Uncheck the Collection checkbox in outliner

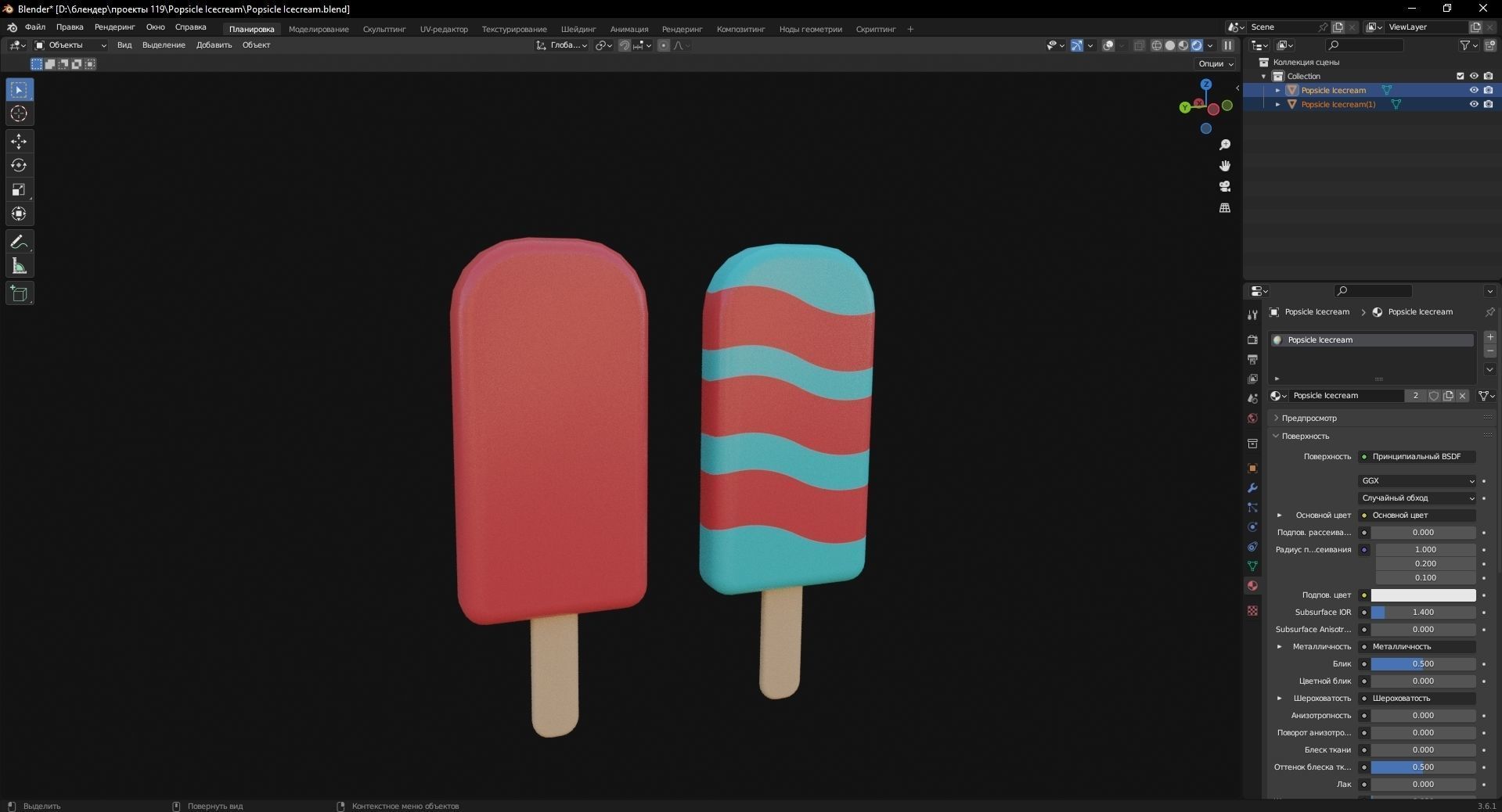pos(1460,76)
